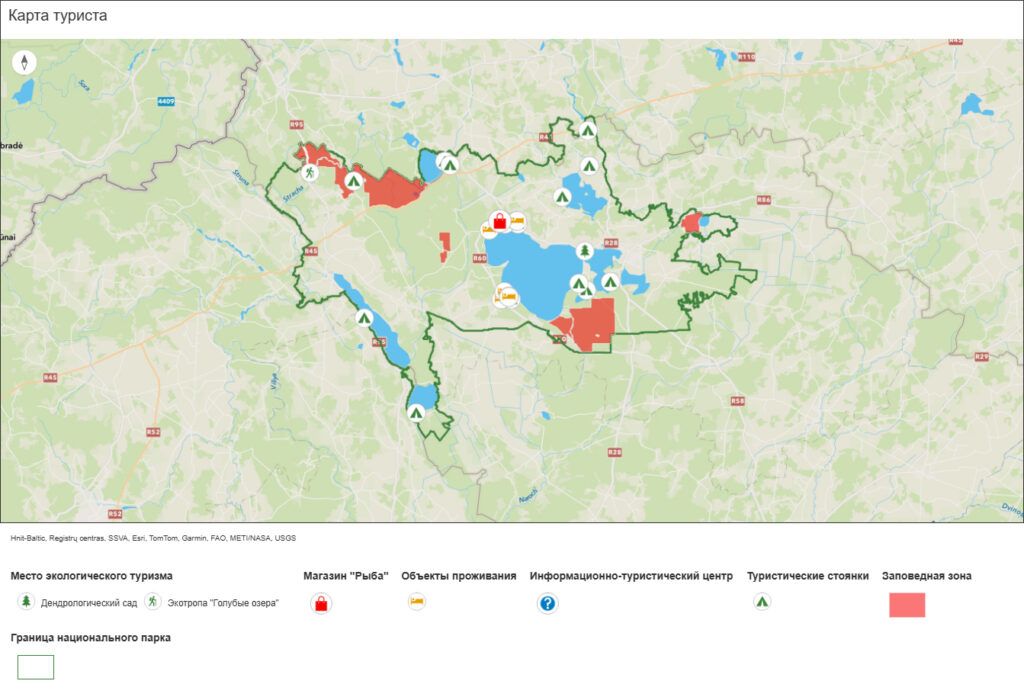Click the blue information center icon in legend

coord(548,603)
